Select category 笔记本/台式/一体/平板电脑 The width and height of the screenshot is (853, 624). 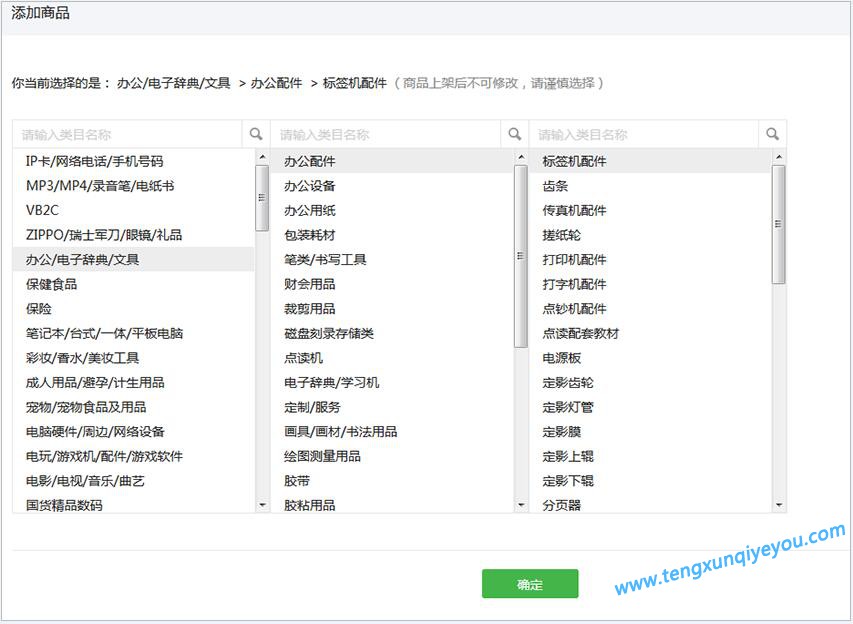(134, 333)
